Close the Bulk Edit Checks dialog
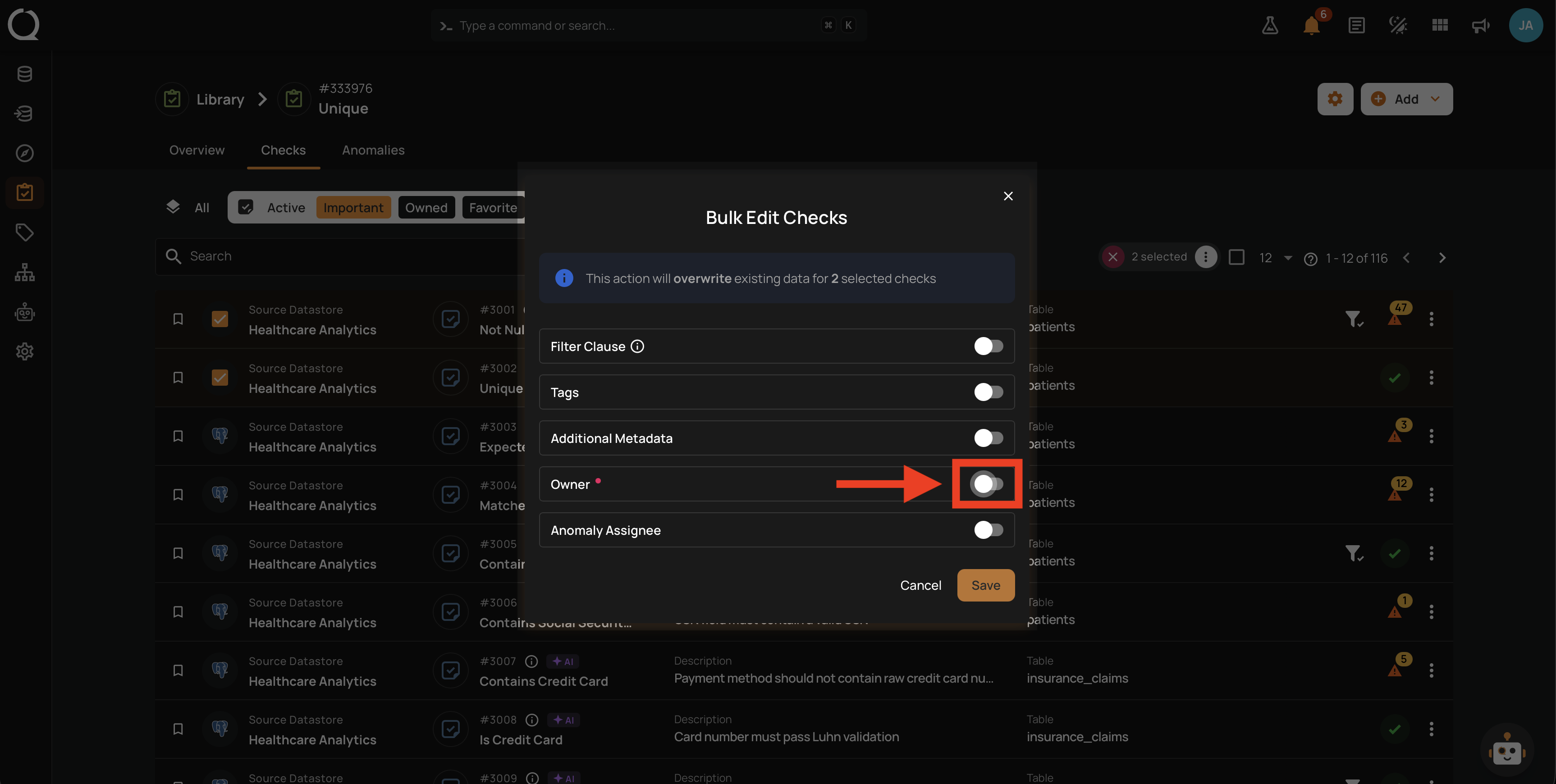The height and width of the screenshot is (784, 1556). coord(1007,196)
